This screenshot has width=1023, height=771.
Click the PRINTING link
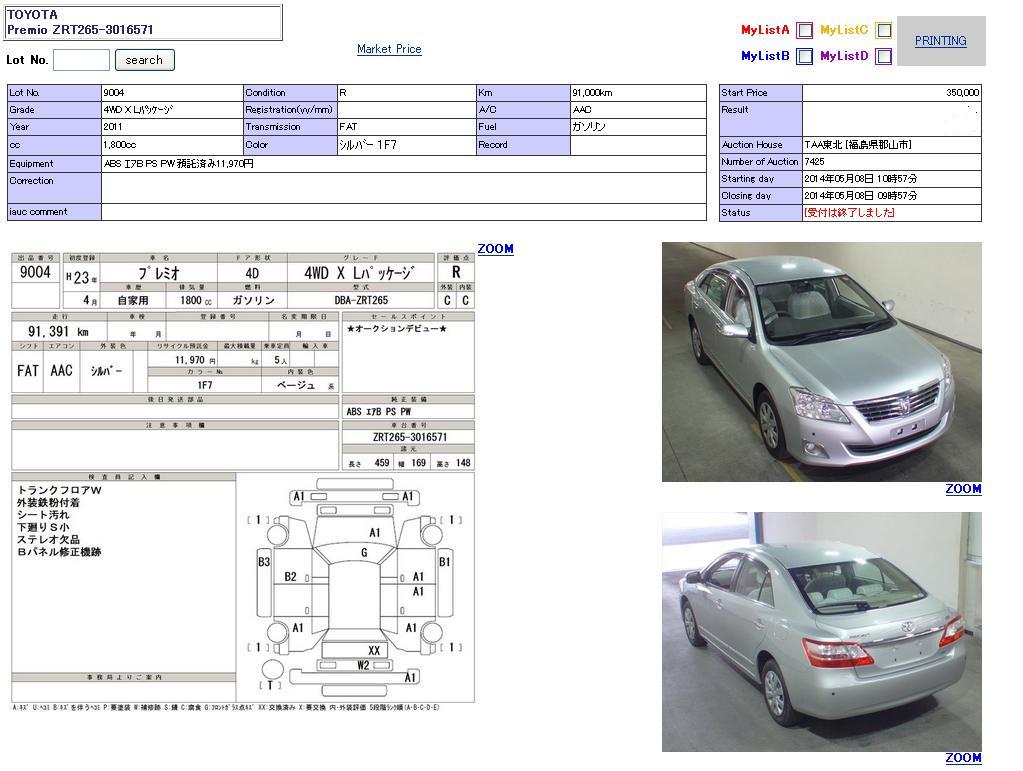point(940,41)
